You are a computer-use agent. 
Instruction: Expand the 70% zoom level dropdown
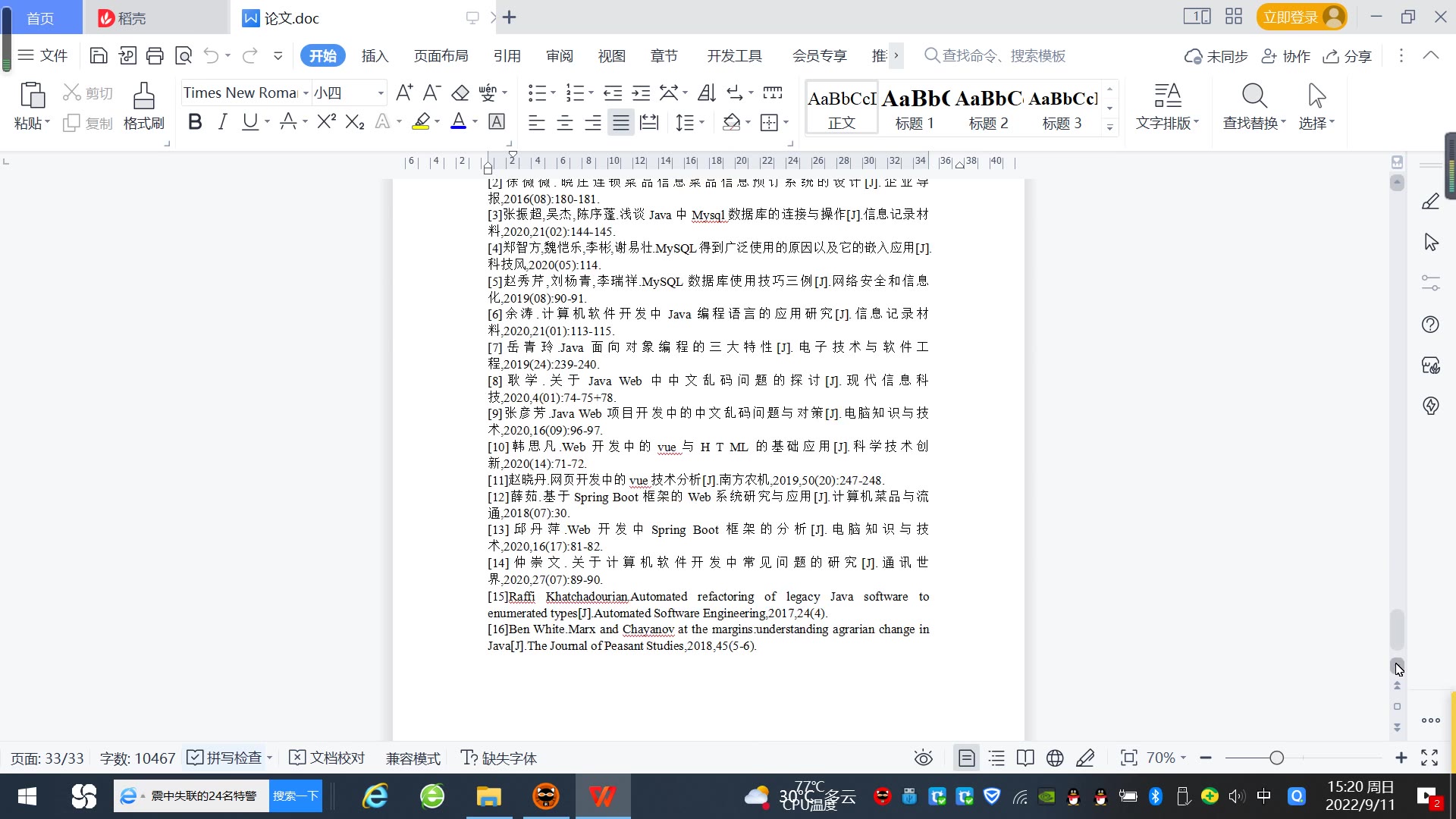coord(1183,758)
